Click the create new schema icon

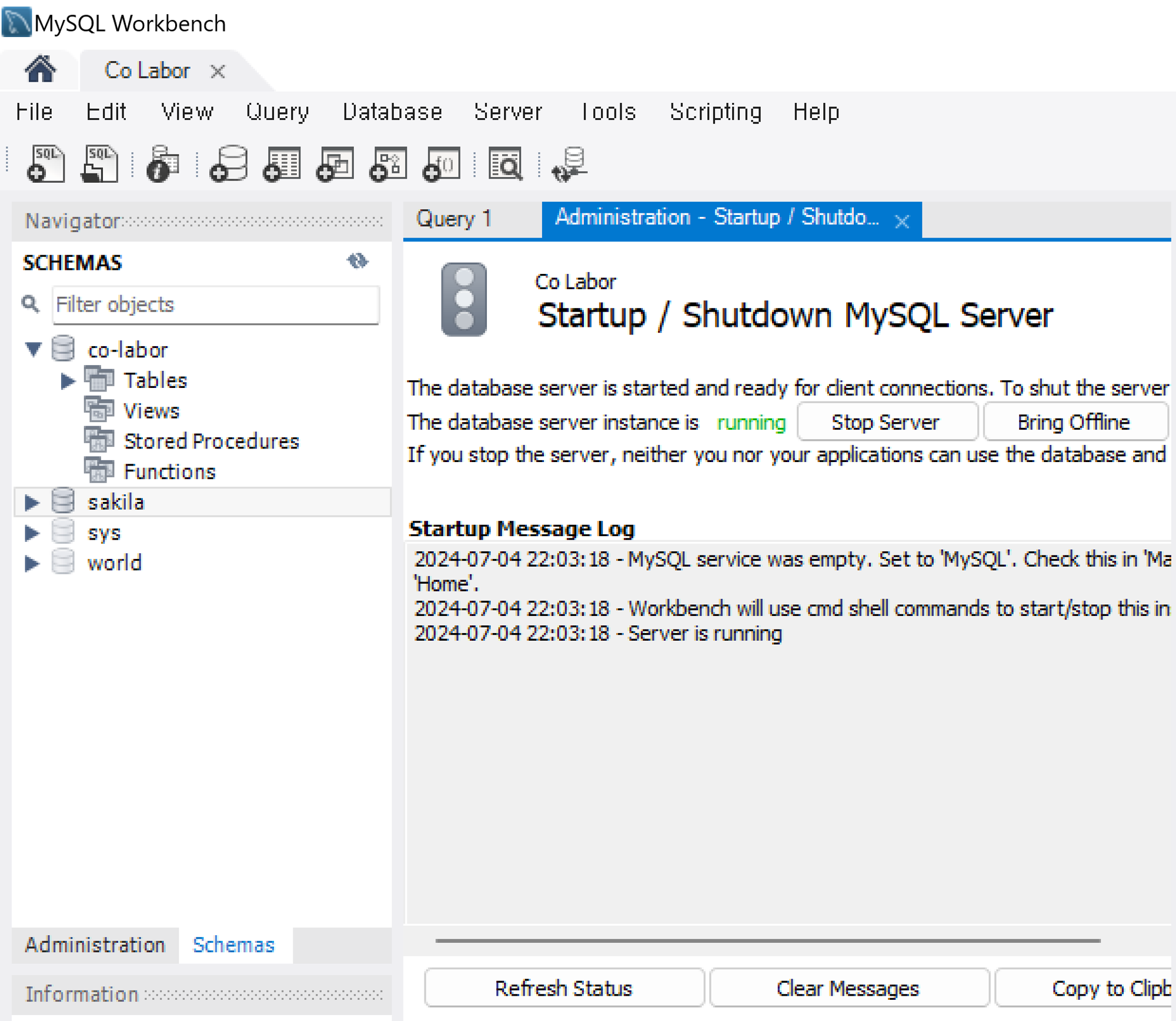click(x=229, y=164)
